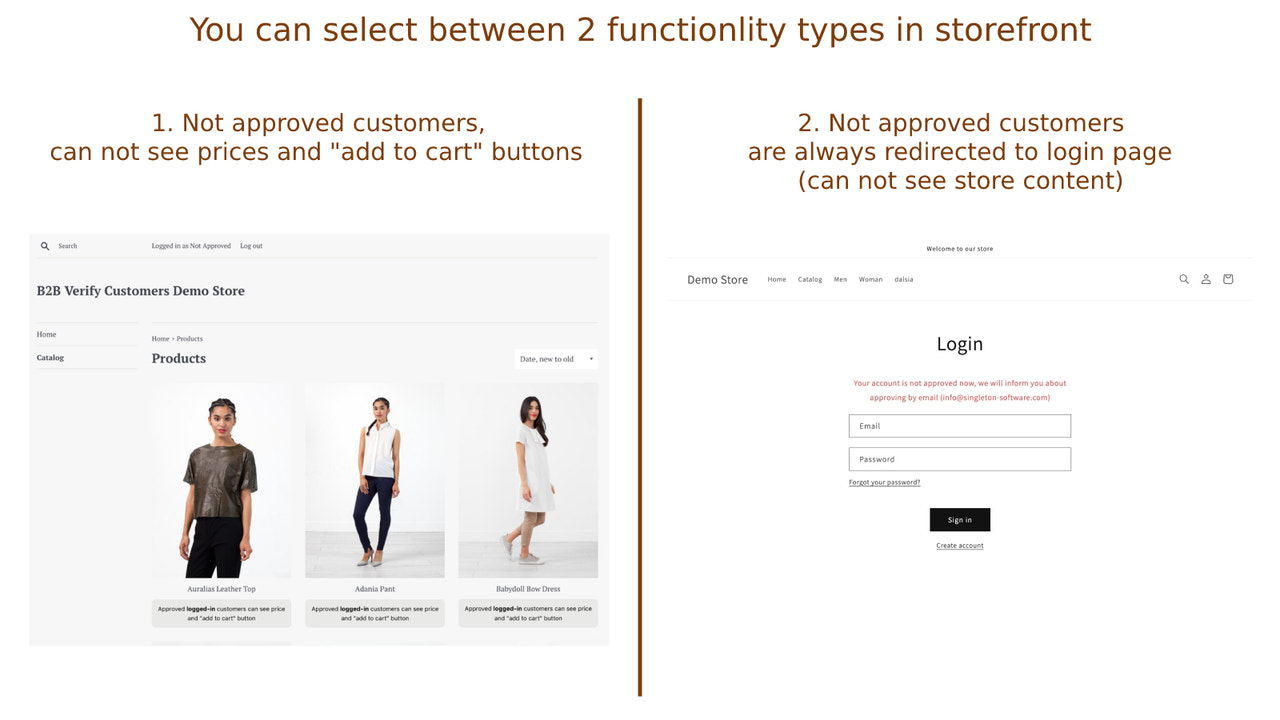Select the Woman menu item
Image resolution: width=1280 pixels, height=720 pixels.
[x=870, y=279]
